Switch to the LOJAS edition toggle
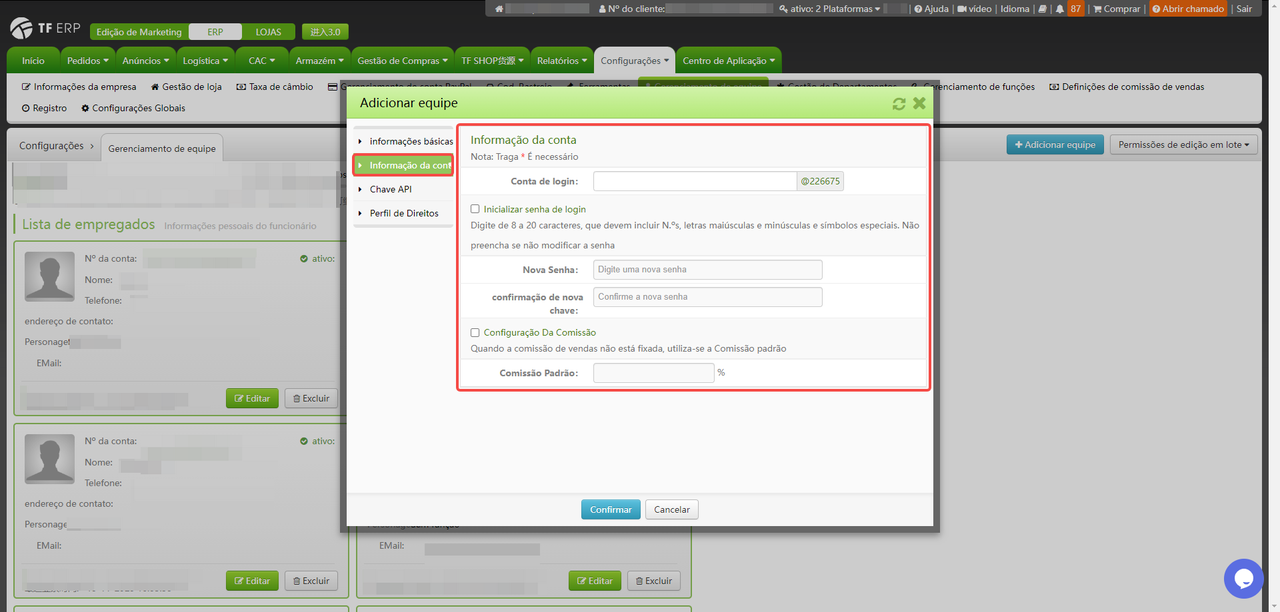This screenshot has height=612, width=1280. 268,32
